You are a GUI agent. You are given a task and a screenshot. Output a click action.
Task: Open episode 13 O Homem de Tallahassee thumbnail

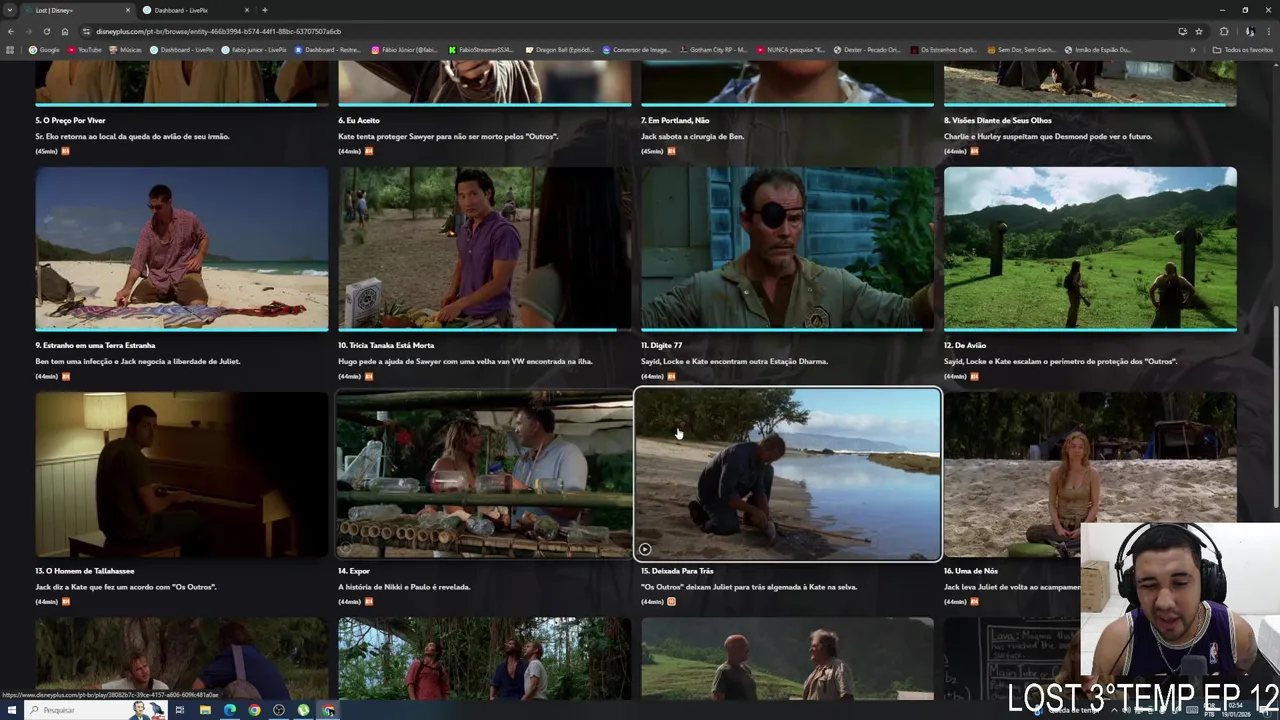click(182, 474)
